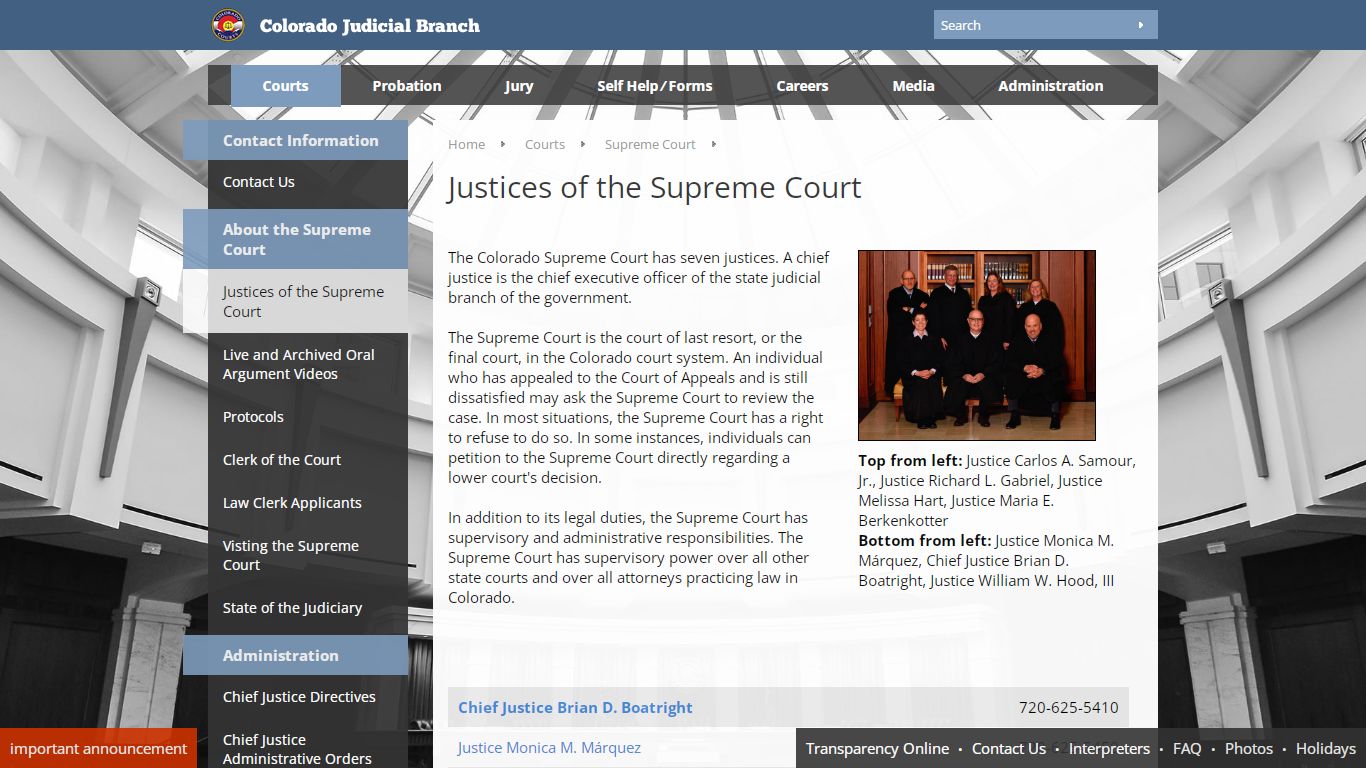Click the photo caption 'Top from left:'
This screenshot has width=1366, height=768.
pyautogui.click(x=910, y=461)
